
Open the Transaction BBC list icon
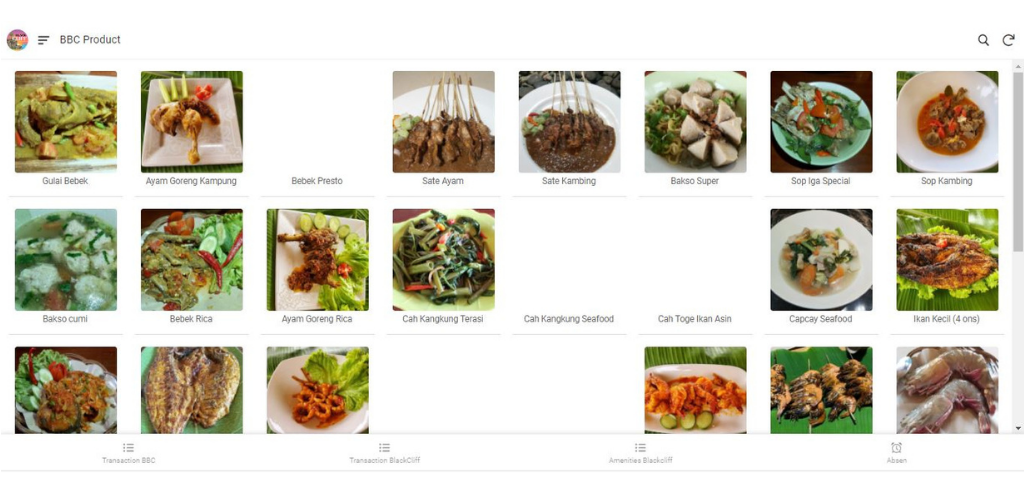point(129,448)
